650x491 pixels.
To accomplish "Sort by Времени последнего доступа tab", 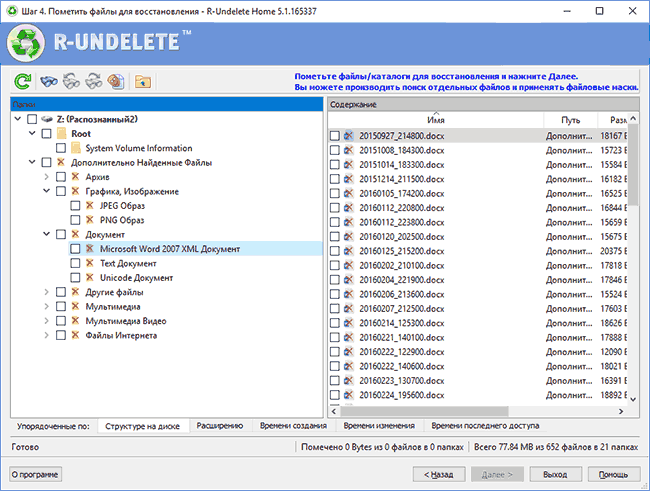I will click(485, 426).
